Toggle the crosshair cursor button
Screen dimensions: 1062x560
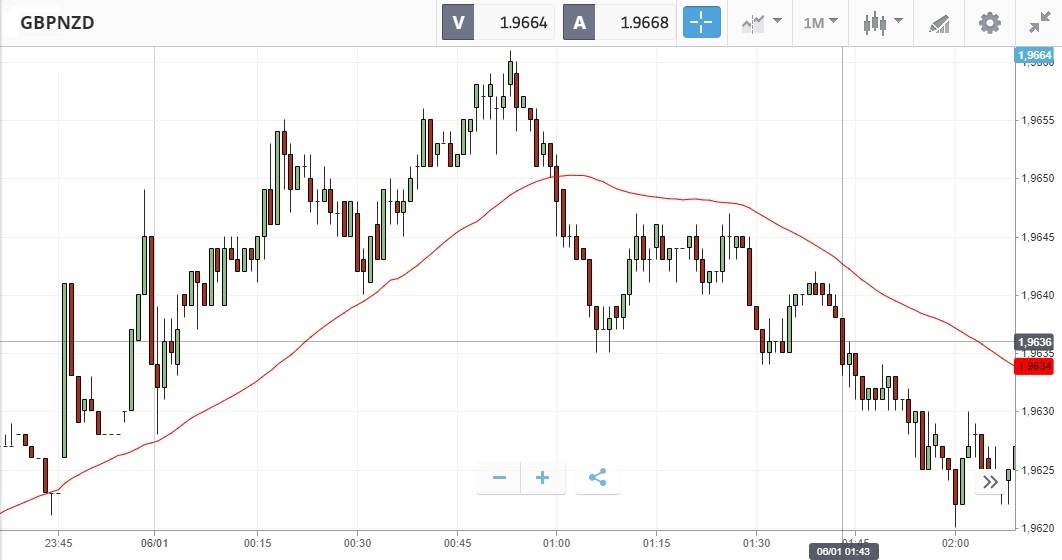click(702, 22)
